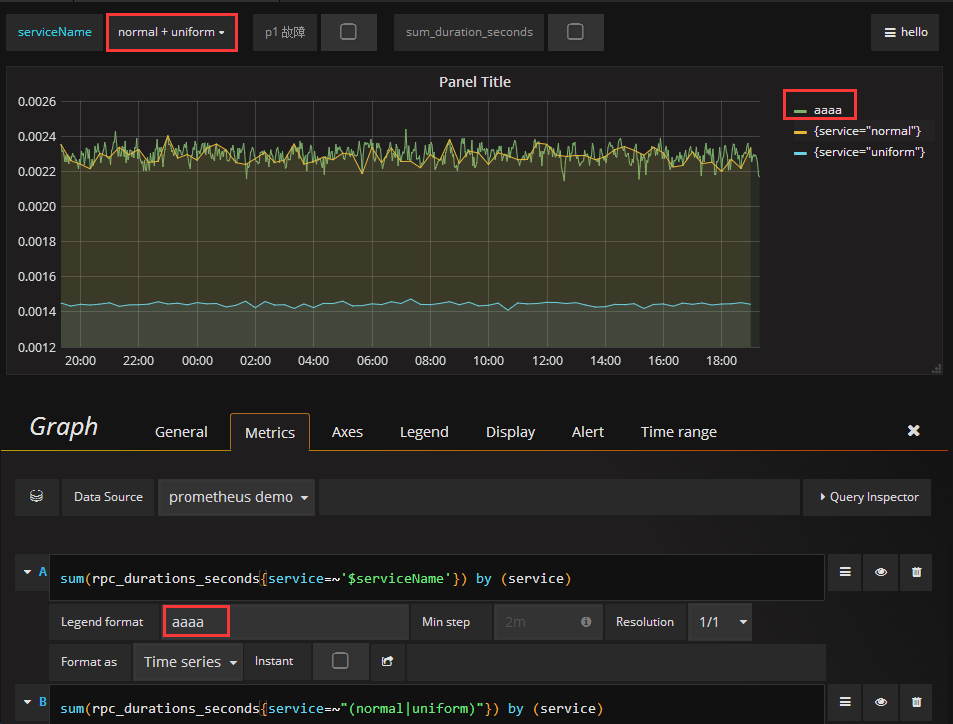Click the database icon beside Data Source
The height and width of the screenshot is (724, 953).
36,497
